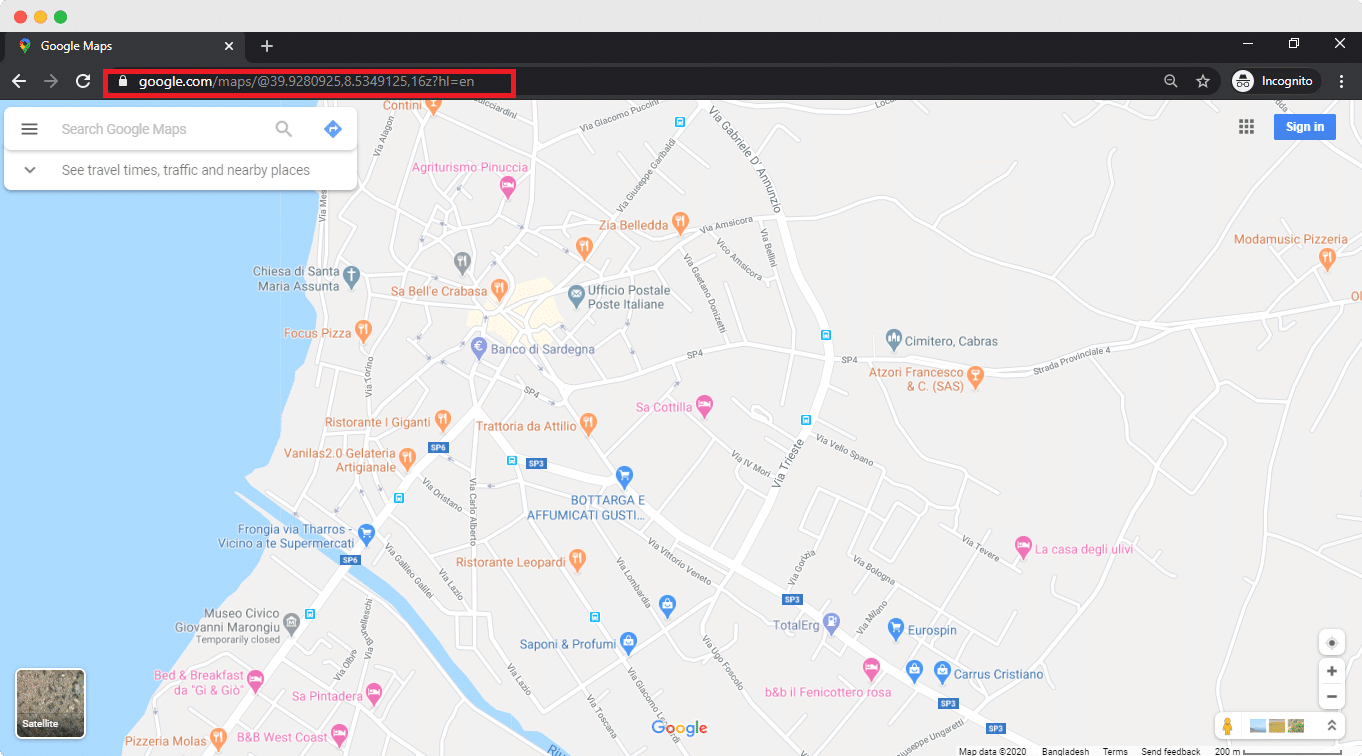The width and height of the screenshot is (1362, 756).
Task: Select the Bed & Breakfast da Gi & Giò pin
Action: 255,680
